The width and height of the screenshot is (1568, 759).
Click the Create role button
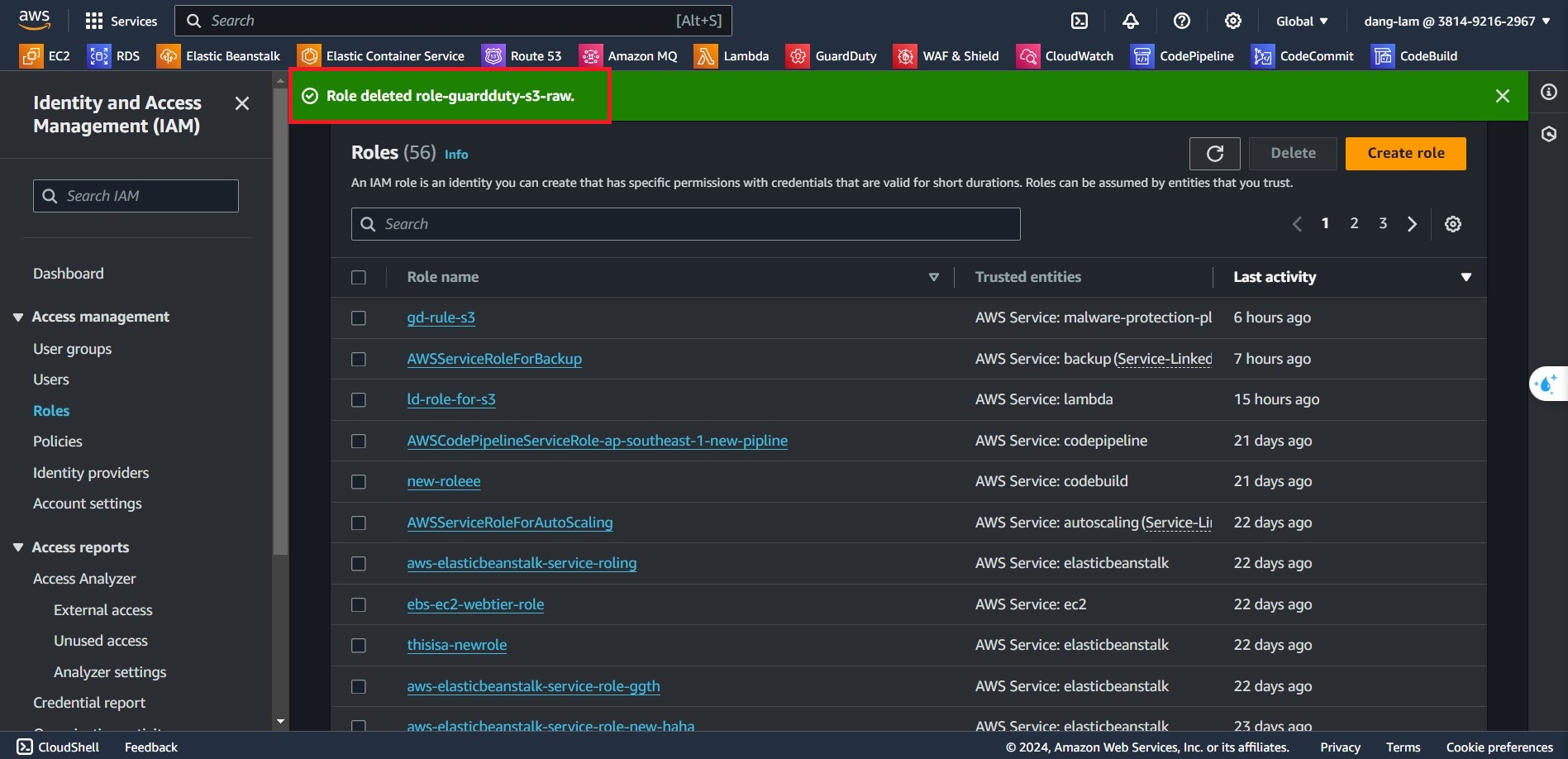pos(1405,154)
